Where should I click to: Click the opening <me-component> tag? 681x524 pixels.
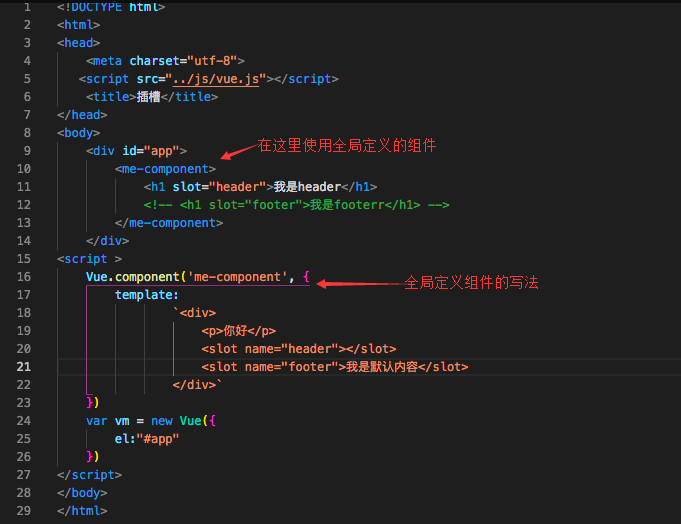(x=165, y=169)
